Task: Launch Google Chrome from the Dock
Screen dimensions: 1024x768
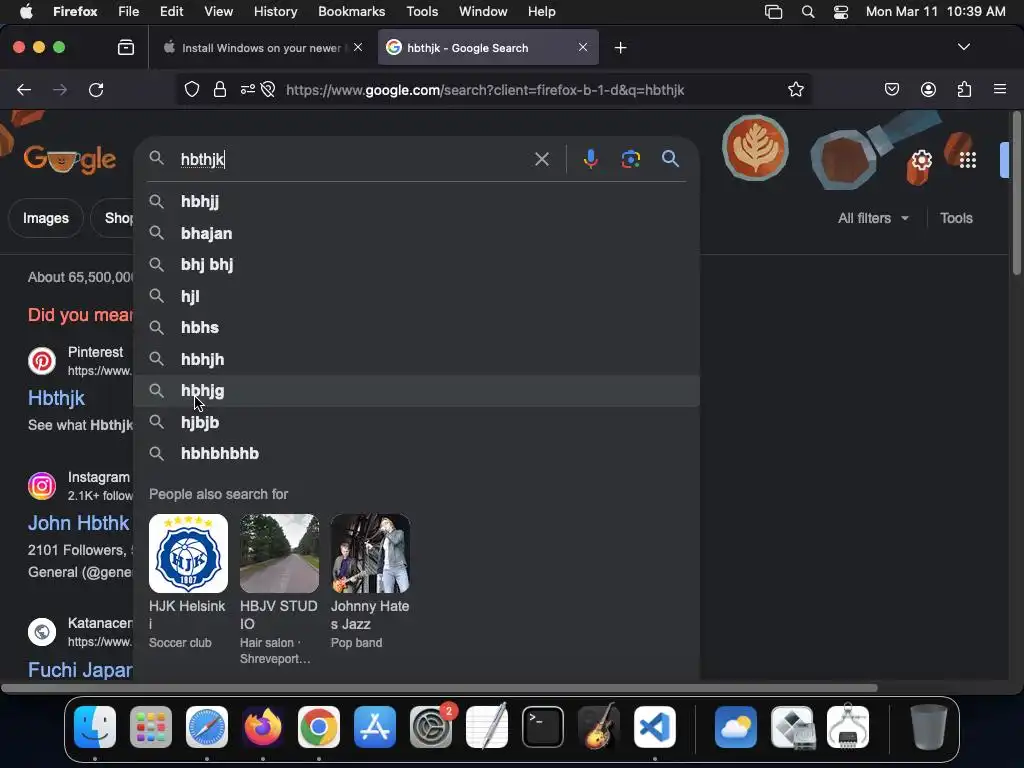Action: click(x=319, y=727)
